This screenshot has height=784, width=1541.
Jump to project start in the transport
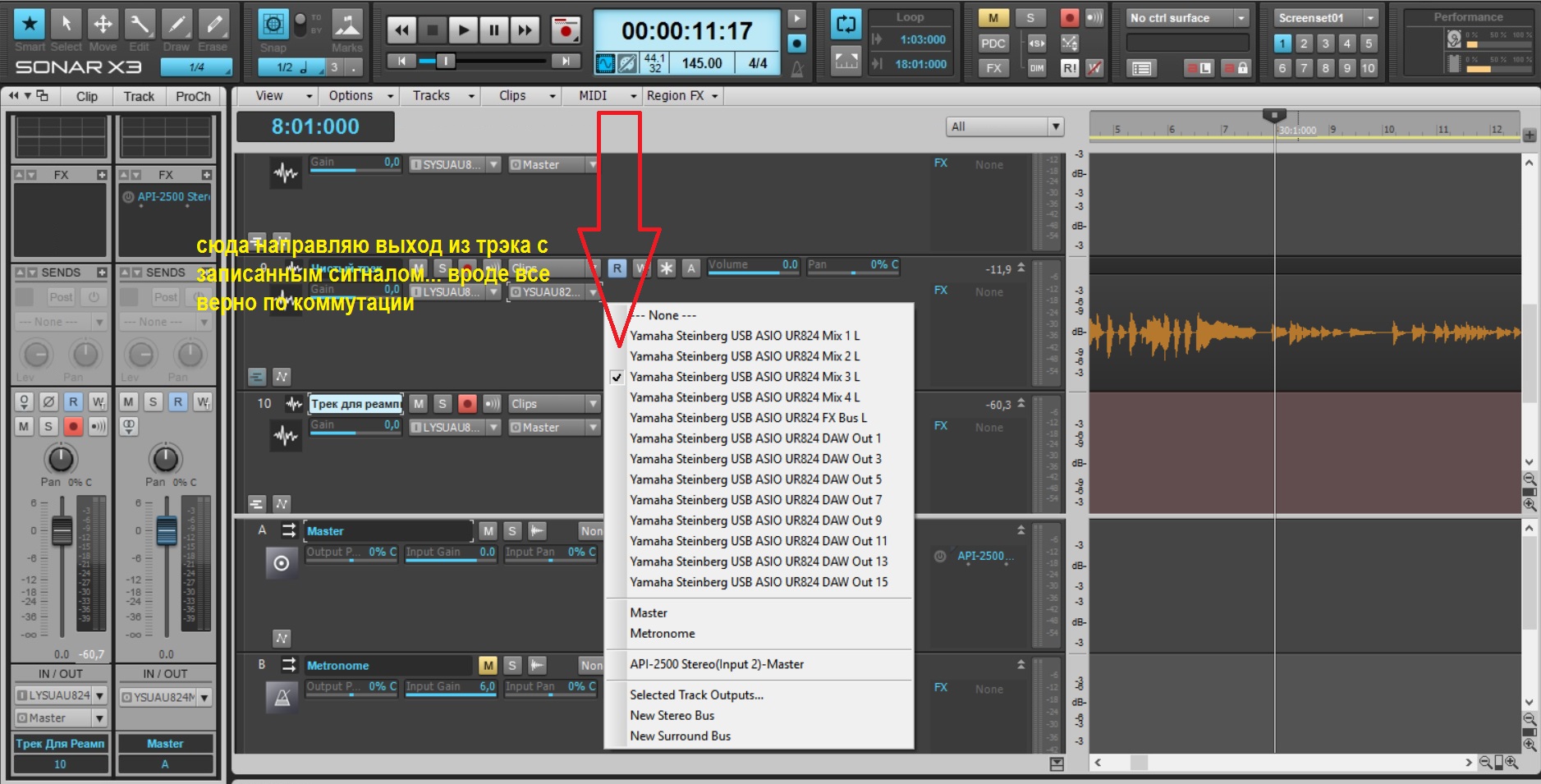pyautogui.click(x=401, y=61)
